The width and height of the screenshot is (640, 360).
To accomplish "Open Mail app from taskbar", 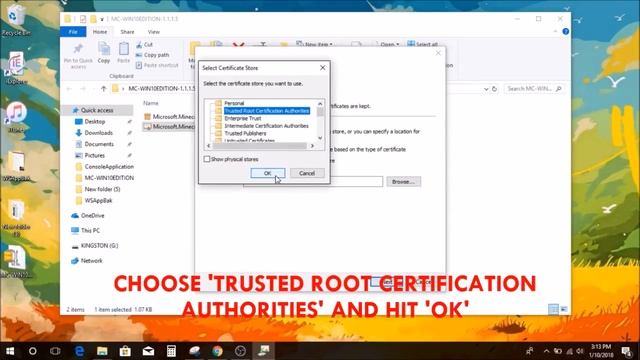I will [x=148, y=351].
